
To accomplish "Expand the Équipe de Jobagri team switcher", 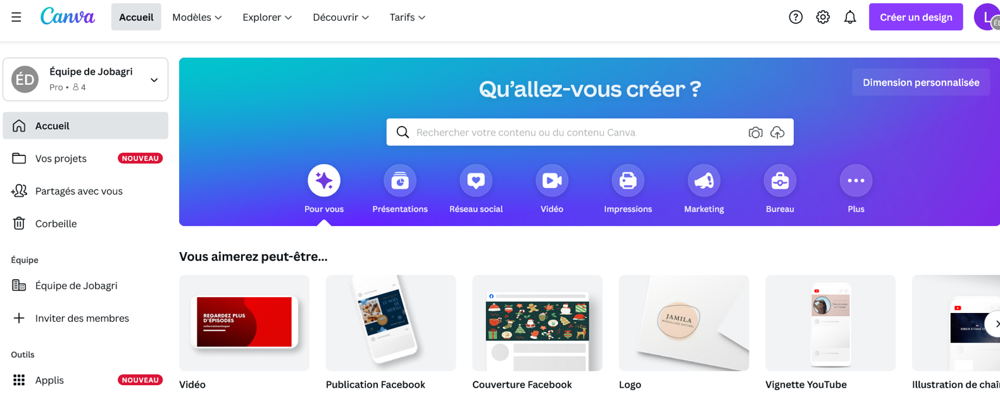I will click(85, 79).
